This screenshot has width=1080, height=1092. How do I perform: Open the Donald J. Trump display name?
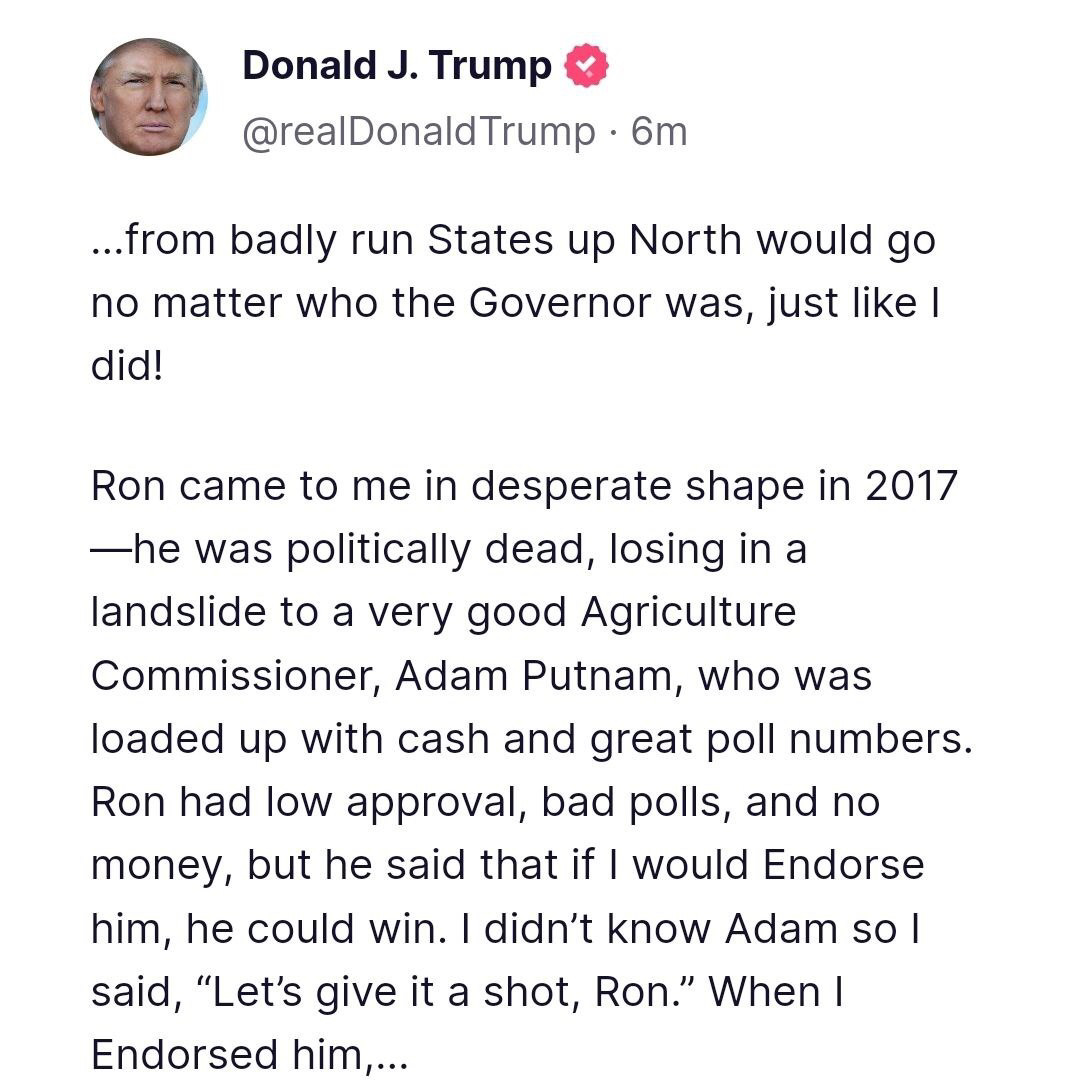397,66
